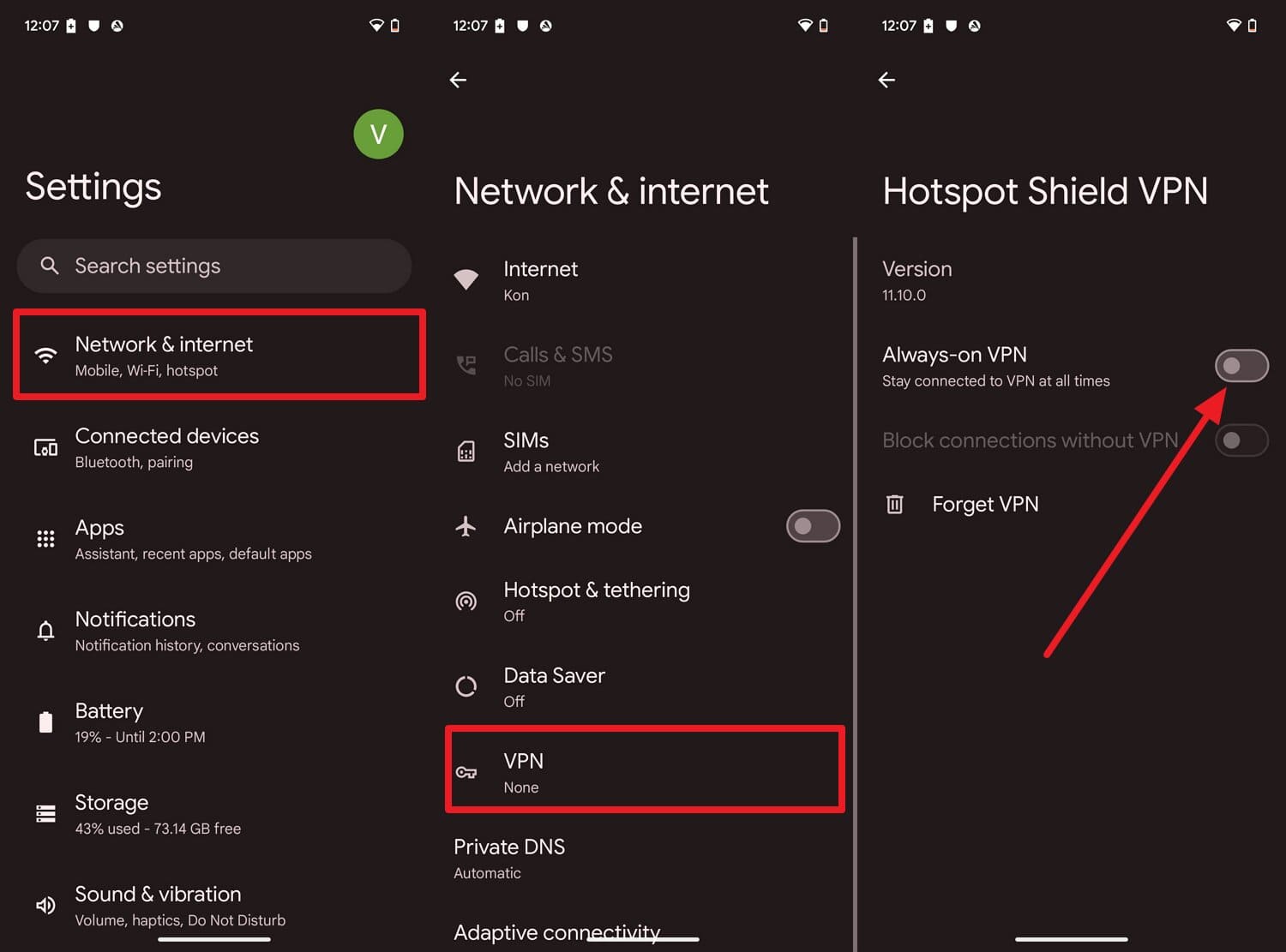Click the 12:07 clock on Network & internet screen
The image size is (1286, 952).
click(x=470, y=26)
